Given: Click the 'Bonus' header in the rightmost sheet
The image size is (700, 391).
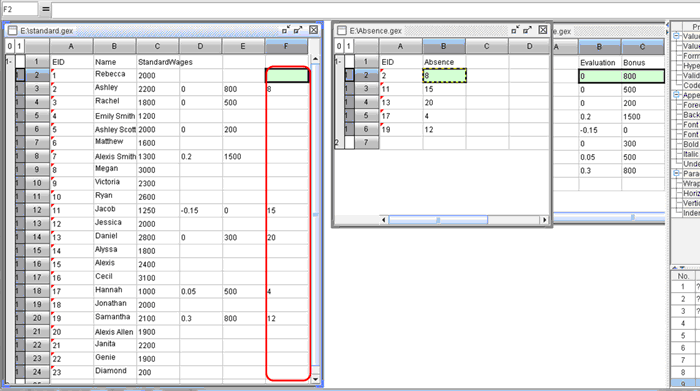Looking at the screenshot, I should pyautogui.click(x=643, y=62).
